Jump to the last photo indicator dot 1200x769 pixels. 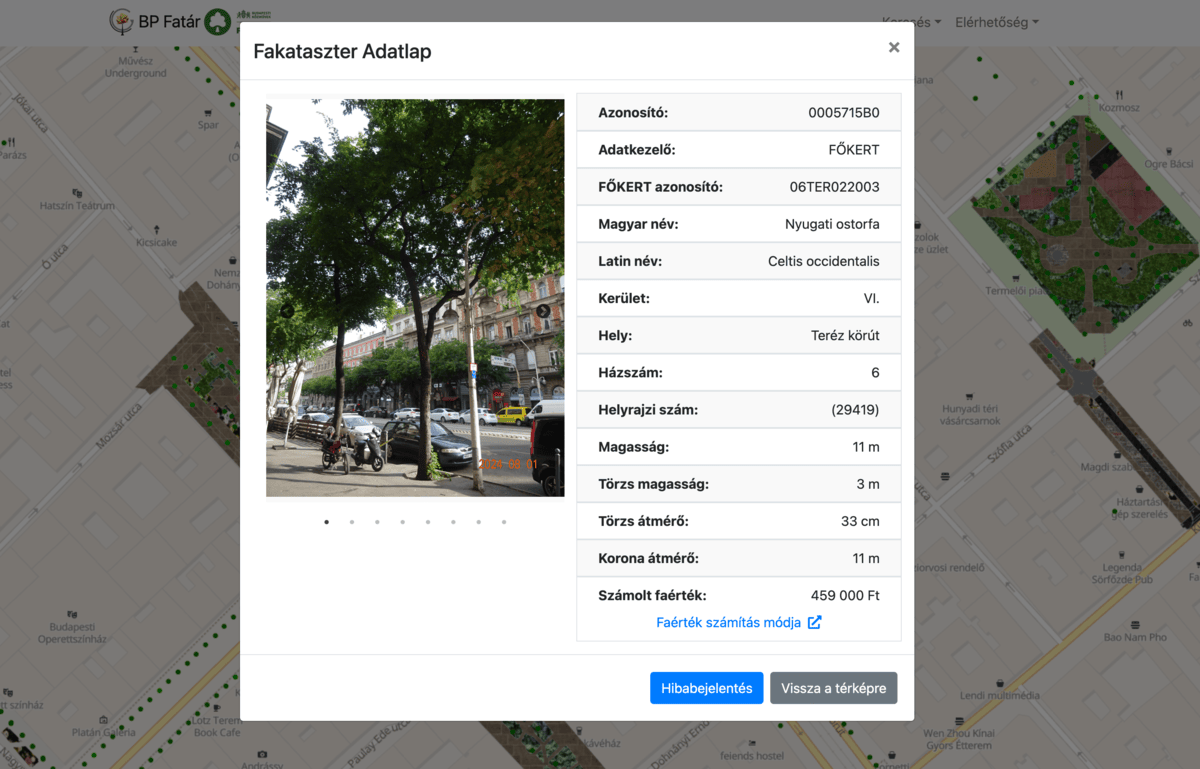504,522
